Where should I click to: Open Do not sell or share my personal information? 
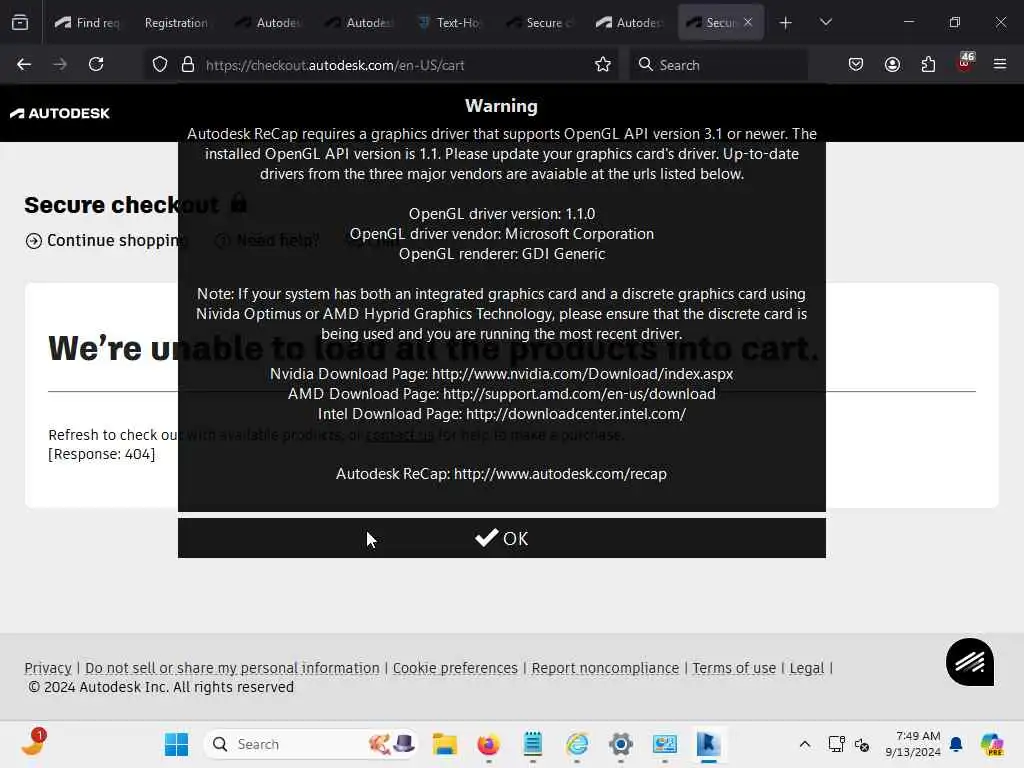tap(232, 668)
